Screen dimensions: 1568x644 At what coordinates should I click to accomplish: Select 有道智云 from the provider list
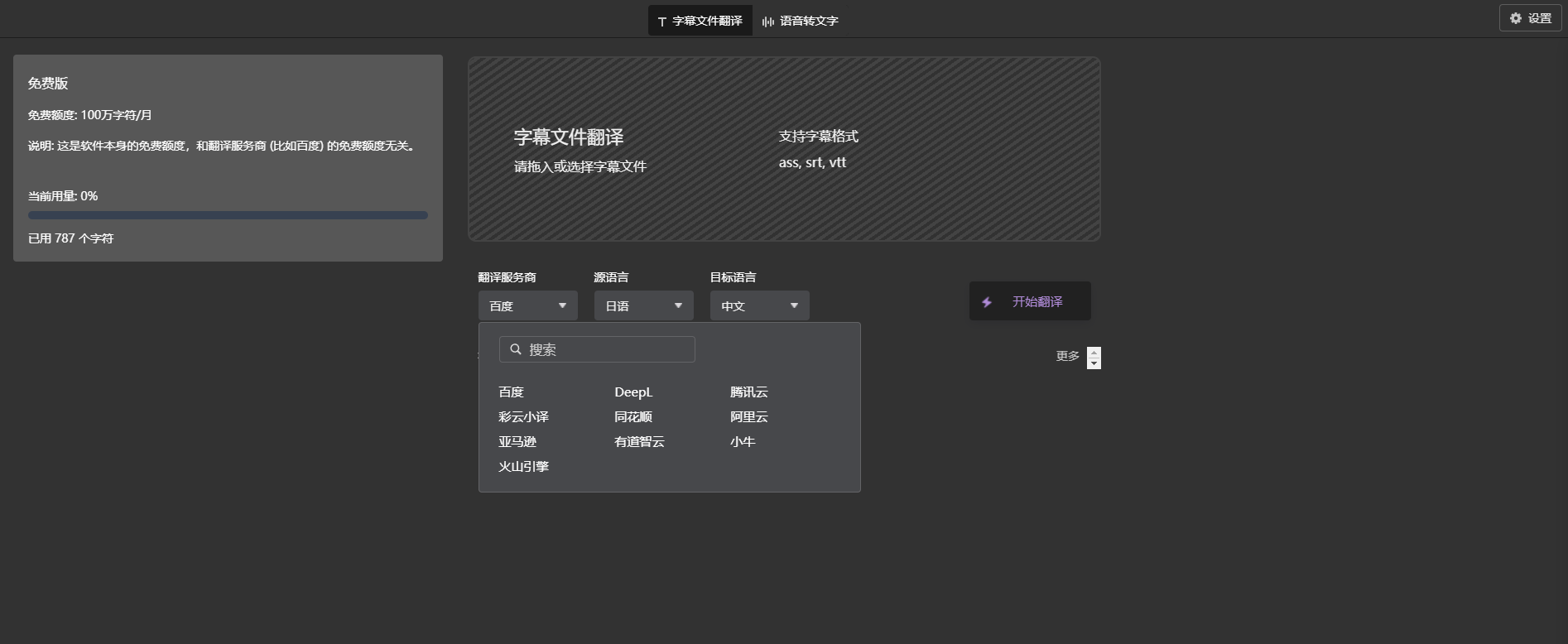click(639, 442)
